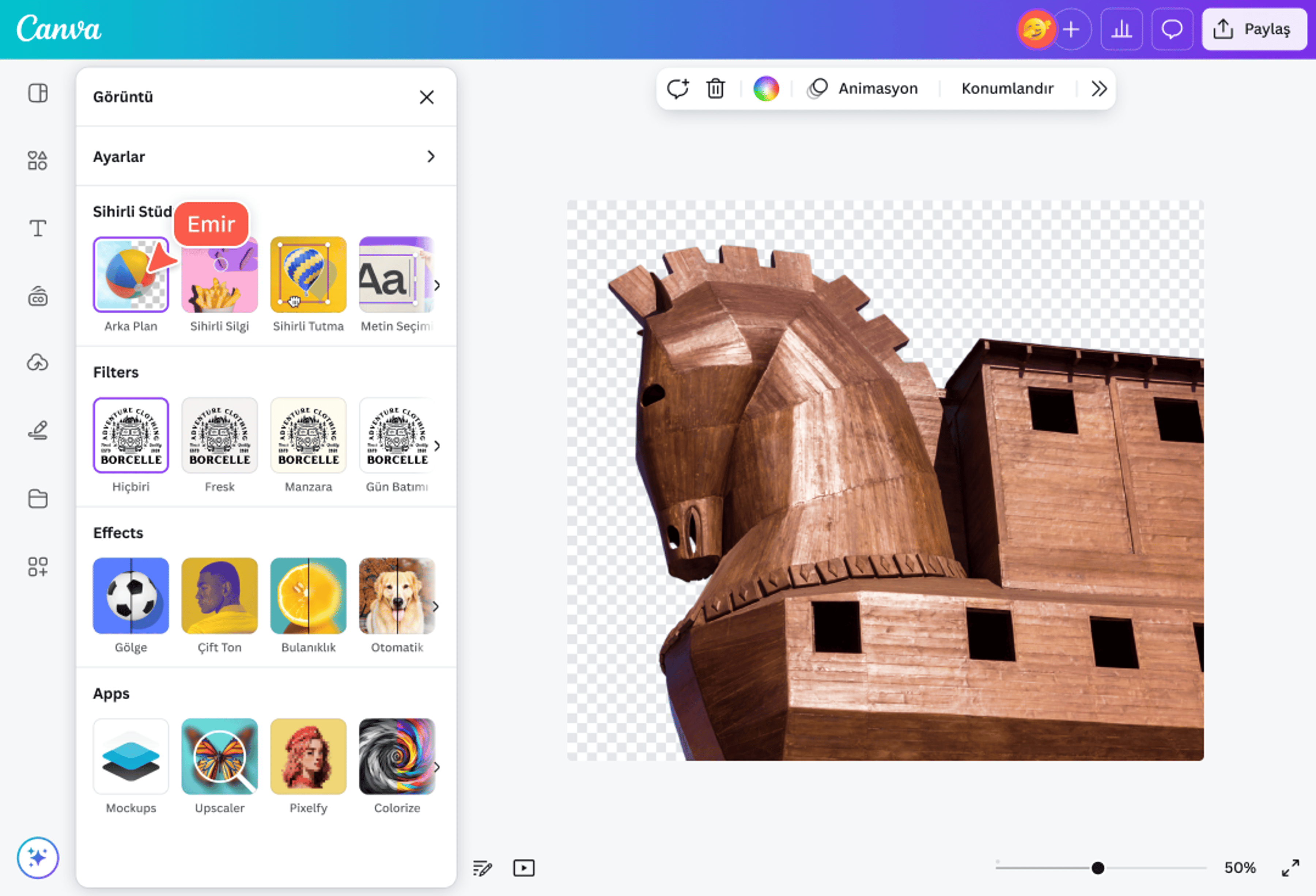The height and width of the screenshot is (896, 1316).
Task: Open the Uploads cloud sidebar icon
Action: [38, 363]
